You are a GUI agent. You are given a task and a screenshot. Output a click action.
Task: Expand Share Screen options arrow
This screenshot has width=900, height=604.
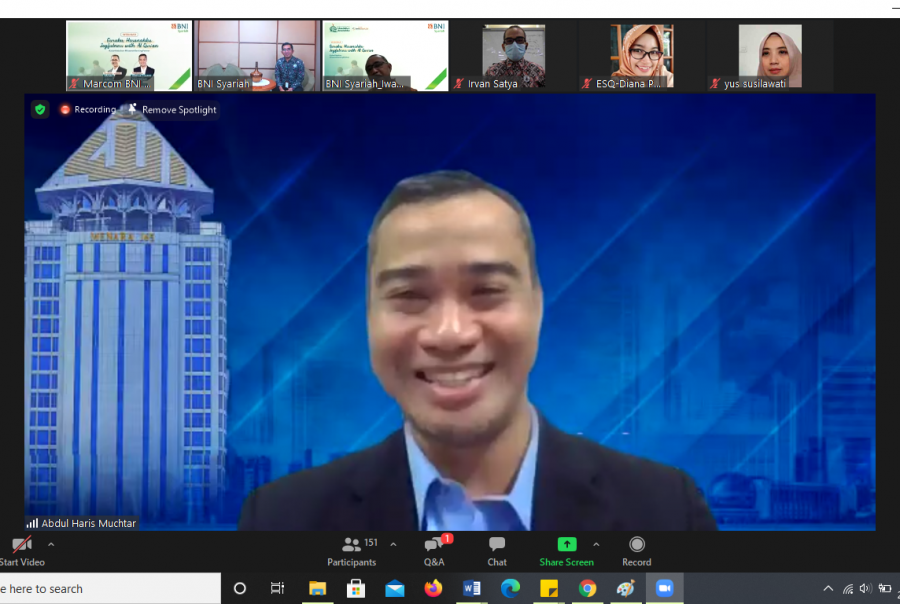click(x=596, y=545)
